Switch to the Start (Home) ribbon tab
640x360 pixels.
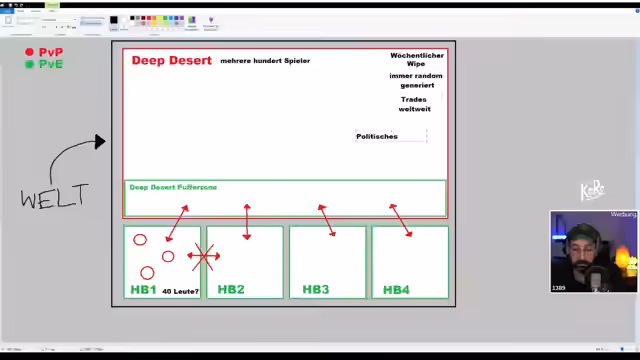point(20,11)
